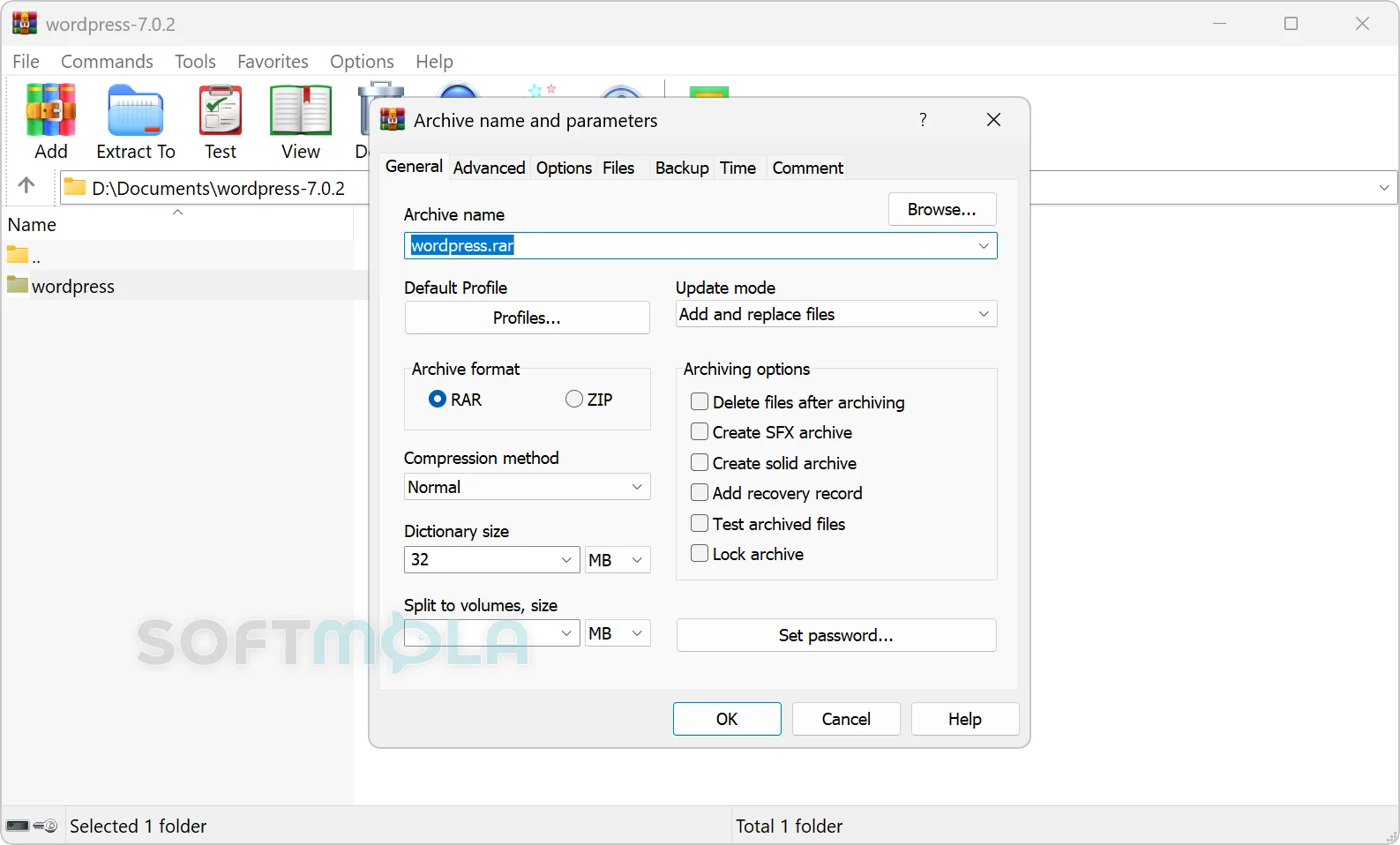
Task: Open the Dictionary size MB unit dropdown
Action: 618,560
